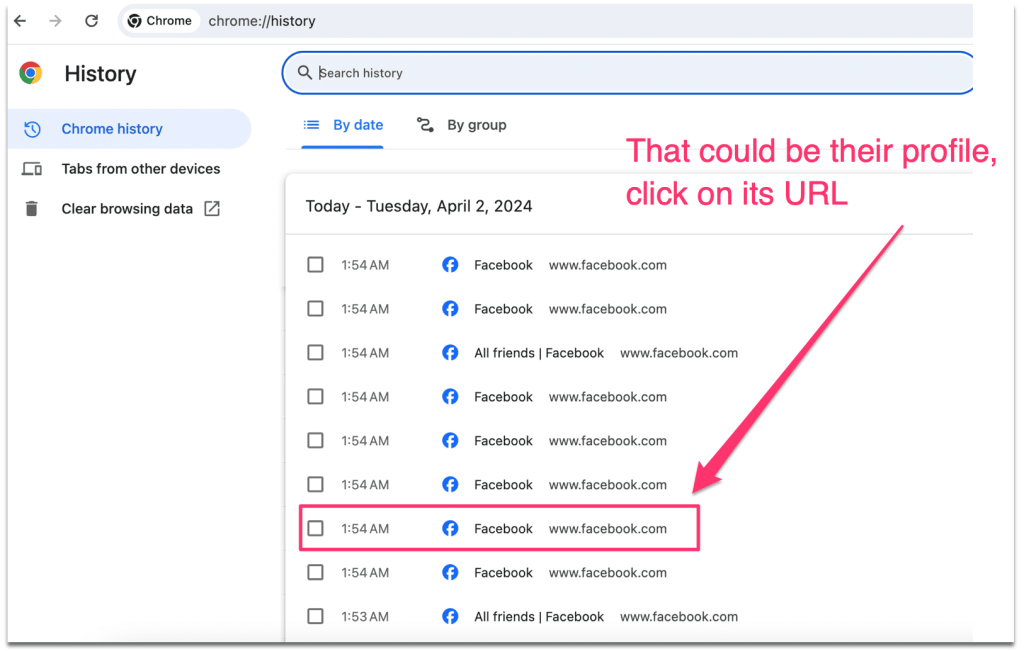Click the browser forward arrow

pos(56,21)
